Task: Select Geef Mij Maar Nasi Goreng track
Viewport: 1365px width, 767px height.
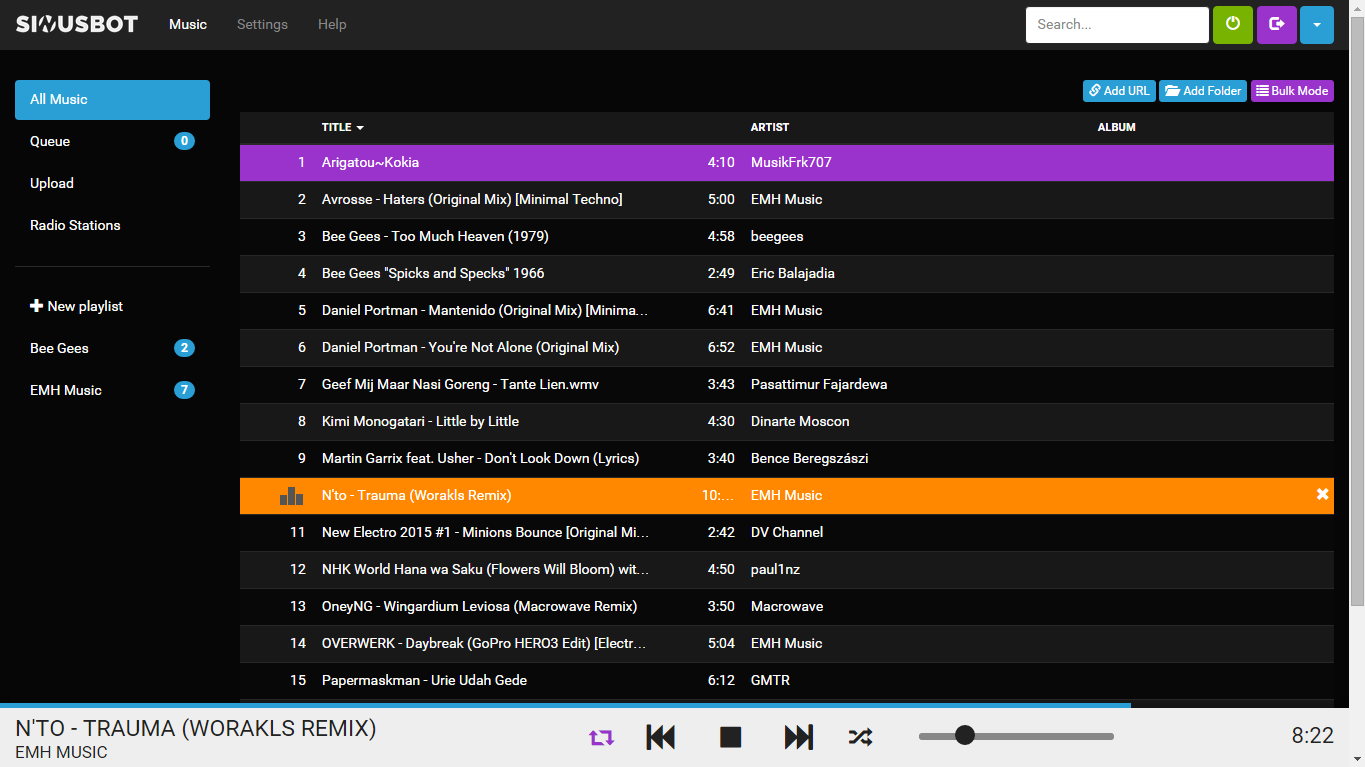Action: pos(787,384)
